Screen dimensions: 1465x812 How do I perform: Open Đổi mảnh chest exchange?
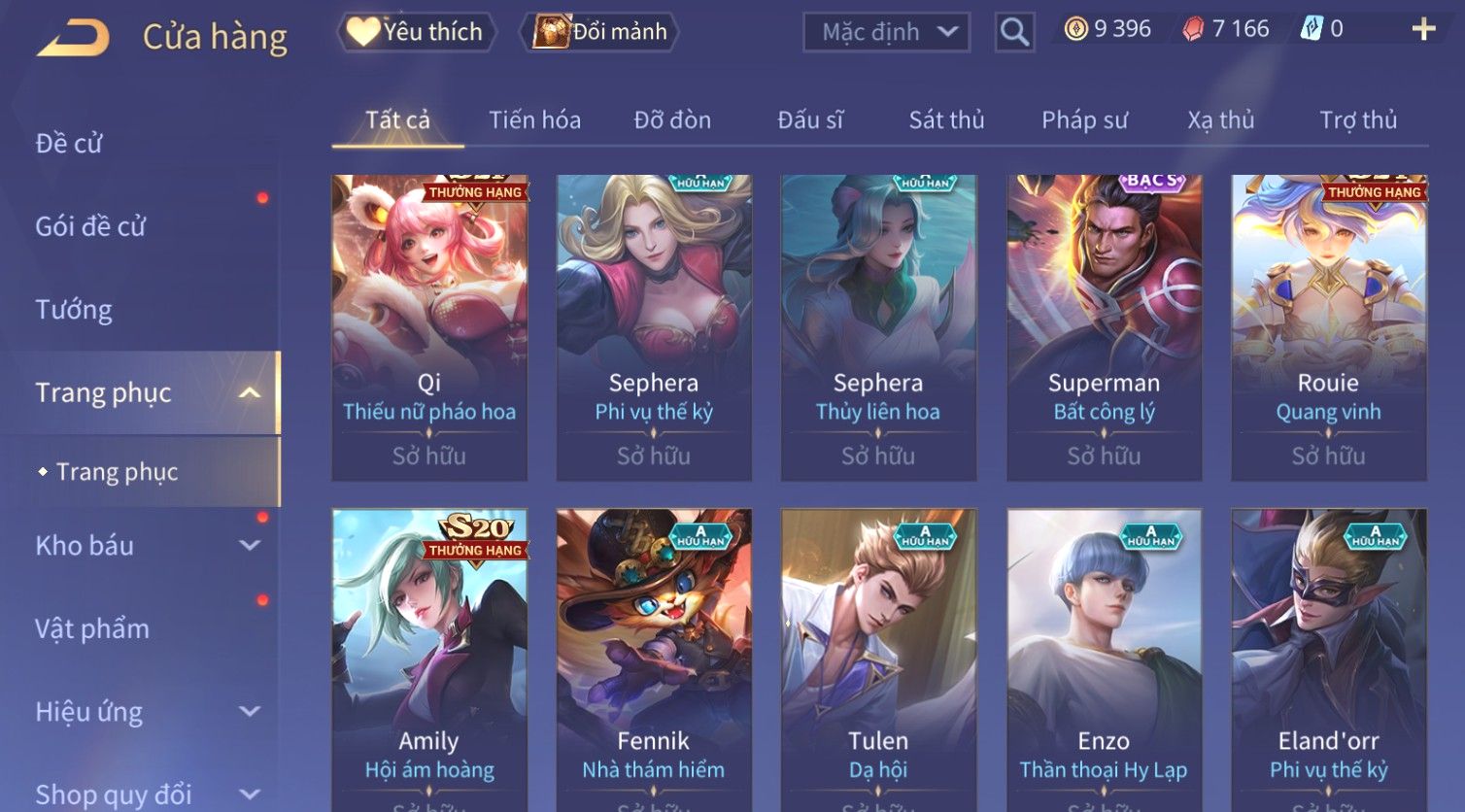[598, 32]
